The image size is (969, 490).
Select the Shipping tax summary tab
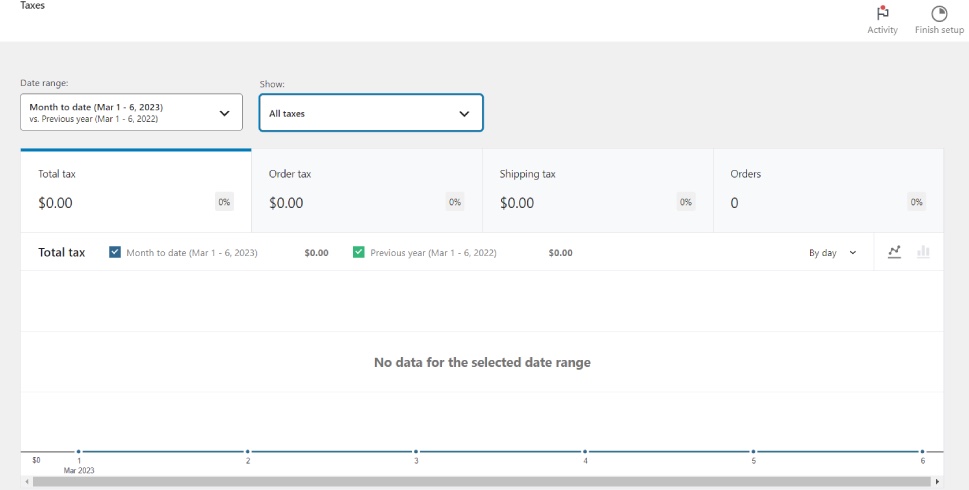[x=597, y=190]
